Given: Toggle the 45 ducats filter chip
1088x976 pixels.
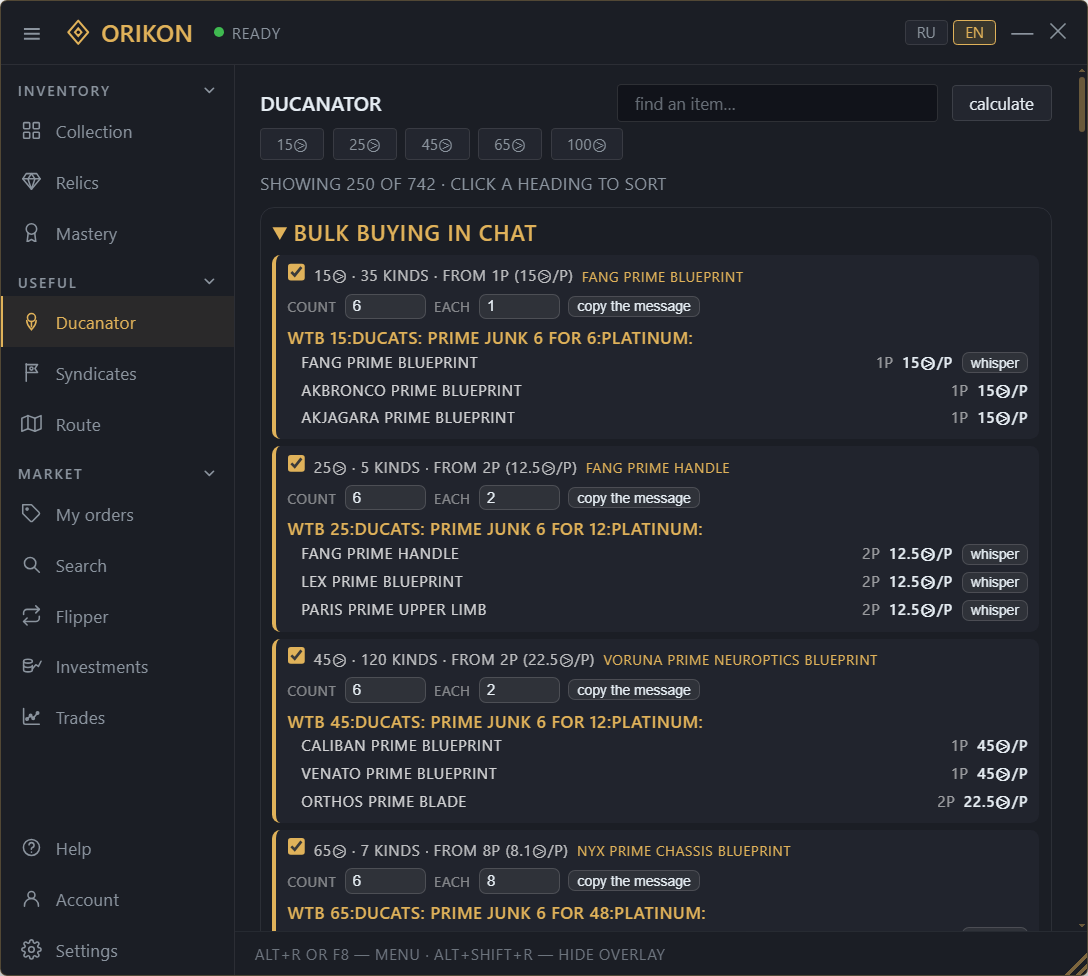Looking at the screenshot, I should click(437, 144).
